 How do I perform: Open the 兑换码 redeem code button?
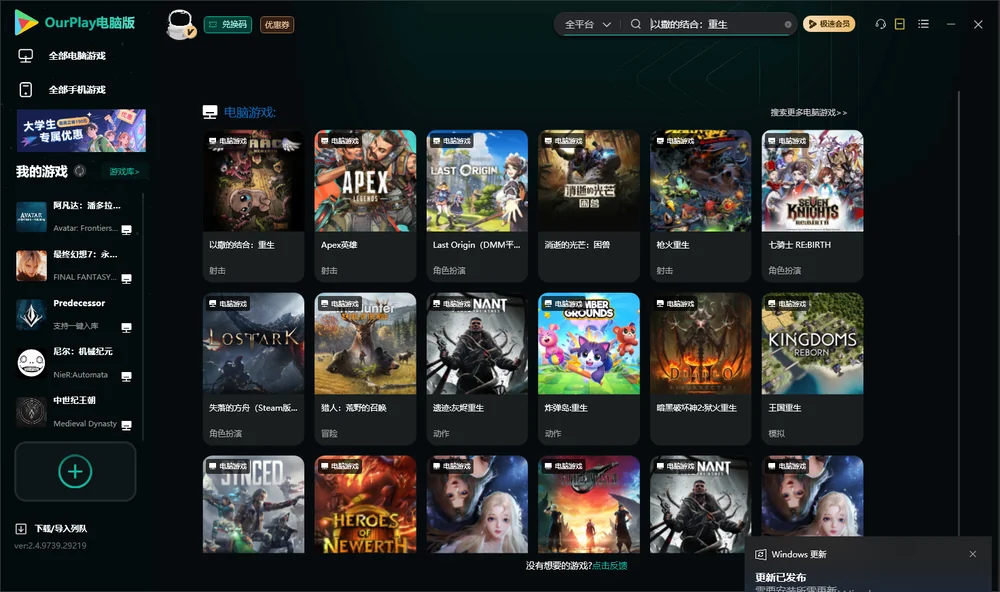[228, 24]
